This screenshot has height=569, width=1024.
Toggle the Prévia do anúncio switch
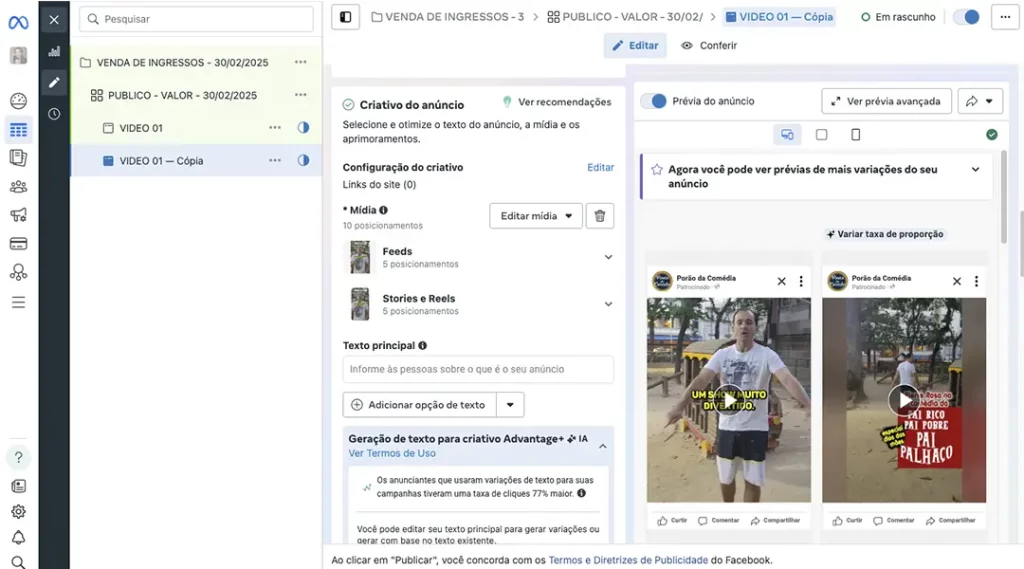click(654, 101)
